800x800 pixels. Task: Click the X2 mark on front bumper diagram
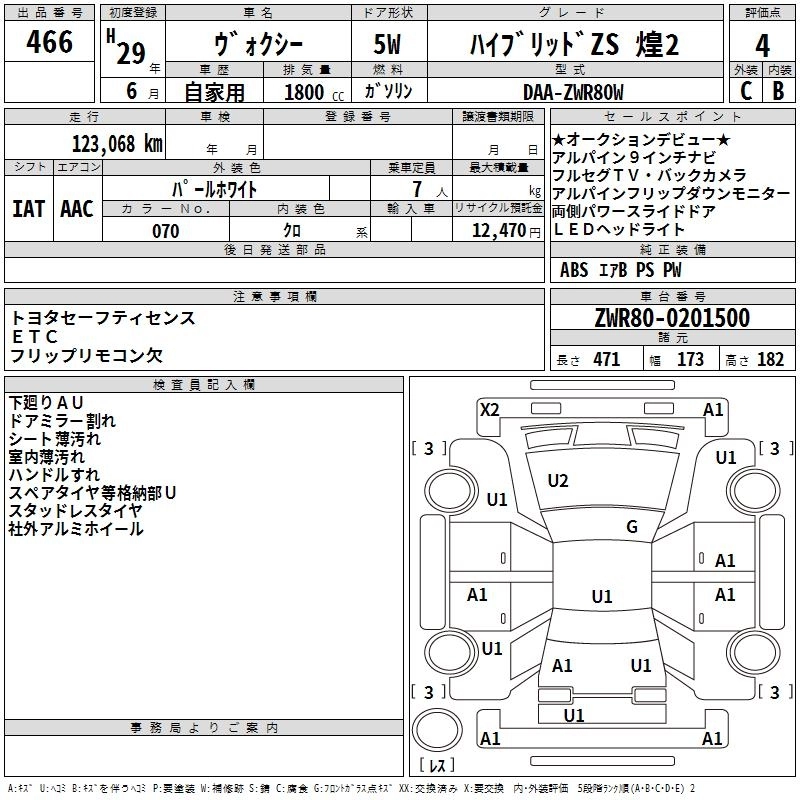pyautogui.click(x=490, y=410)
